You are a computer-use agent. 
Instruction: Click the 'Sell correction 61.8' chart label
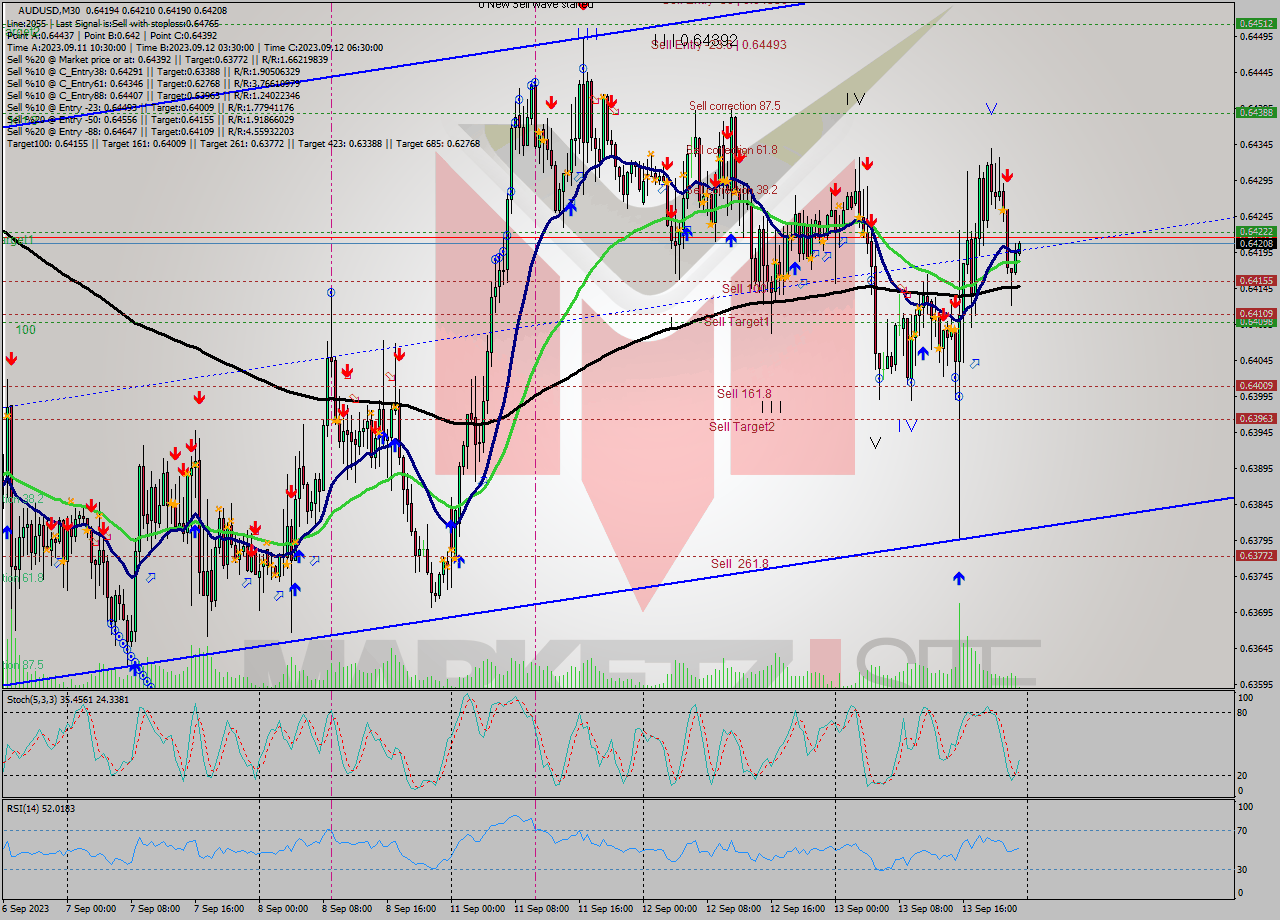(x=732, y=150)
